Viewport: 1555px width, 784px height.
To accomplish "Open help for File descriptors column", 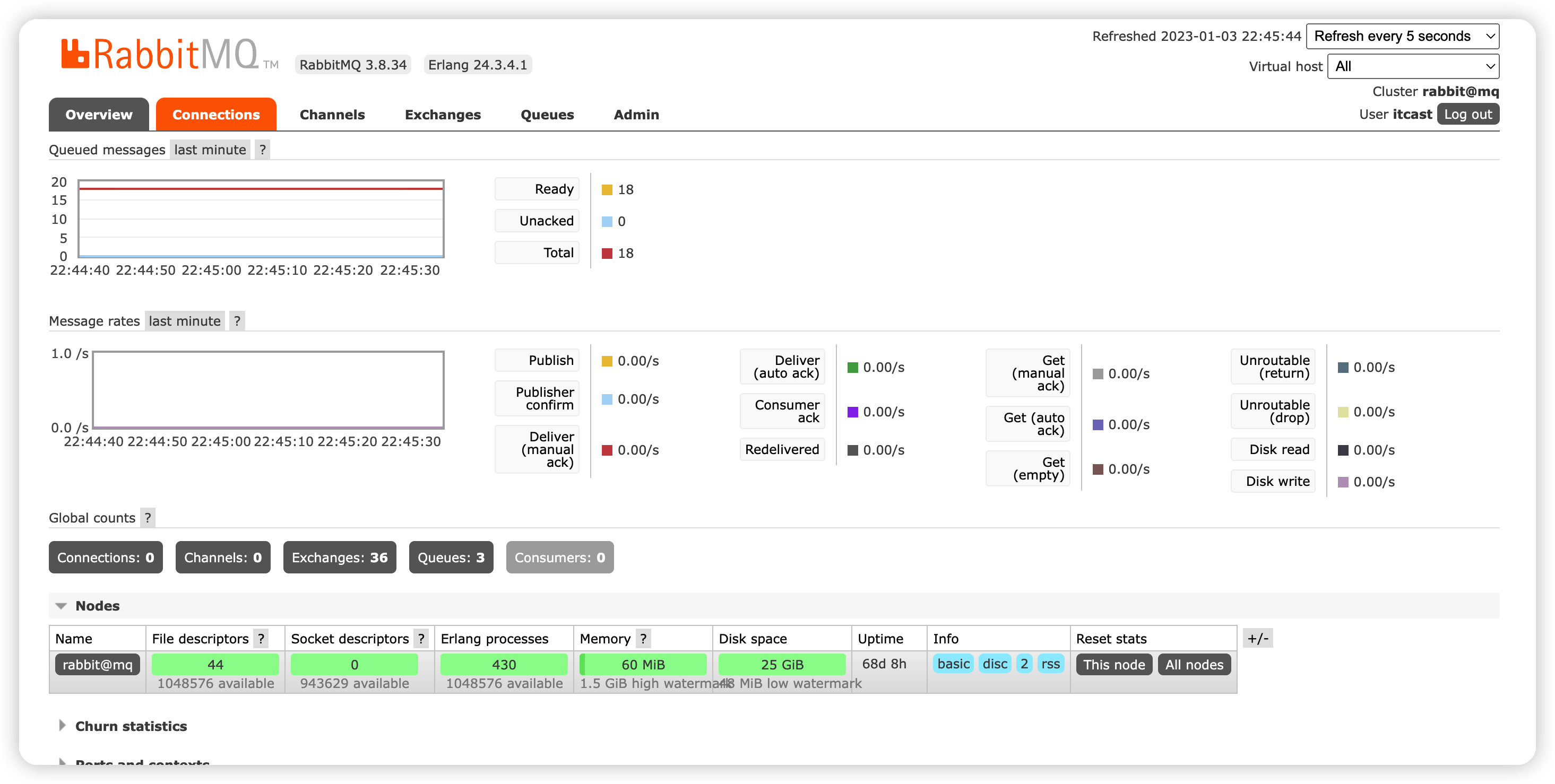I will click(262, 639).
